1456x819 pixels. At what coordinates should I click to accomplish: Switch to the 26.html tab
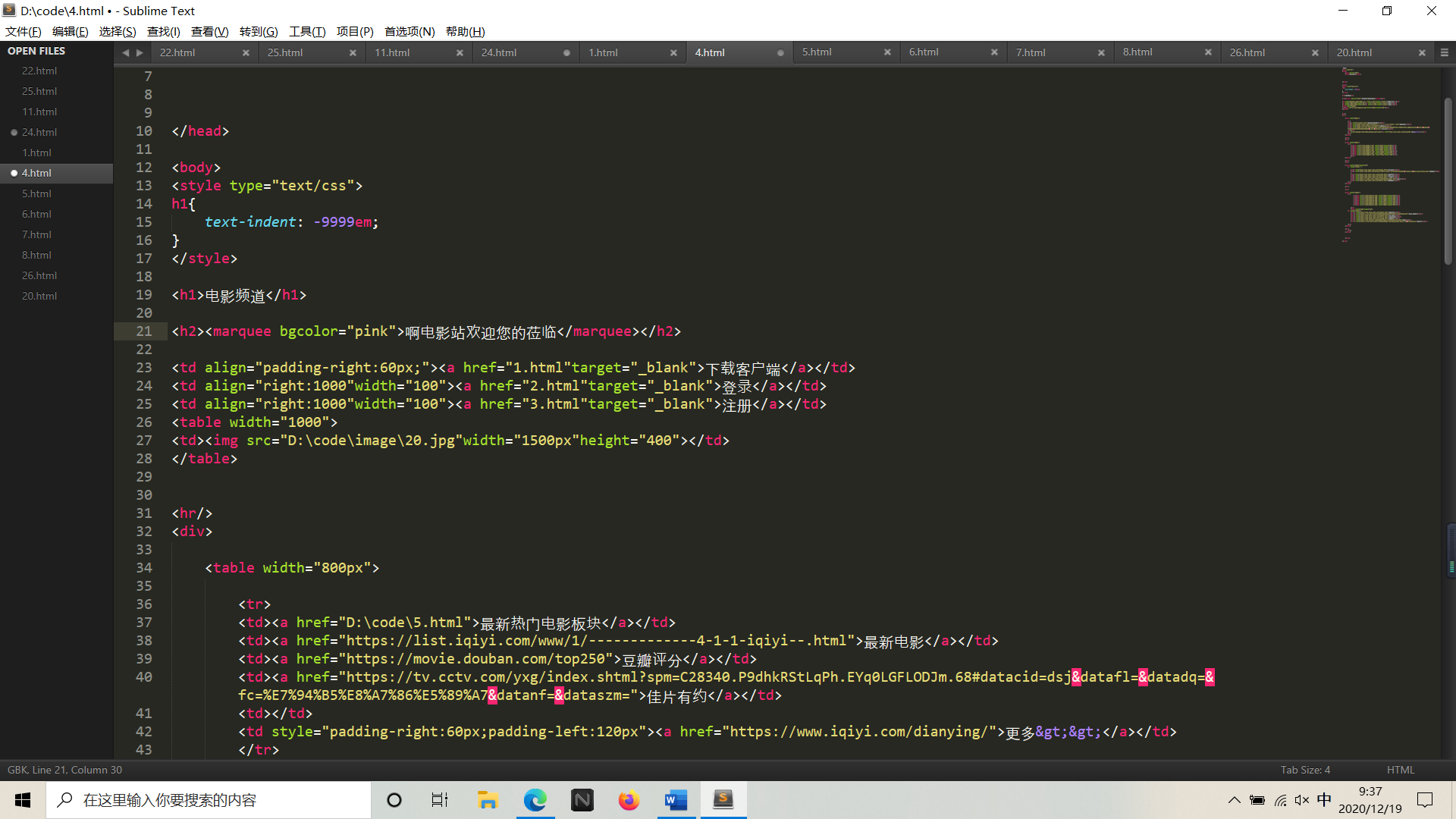(1247, 52)
